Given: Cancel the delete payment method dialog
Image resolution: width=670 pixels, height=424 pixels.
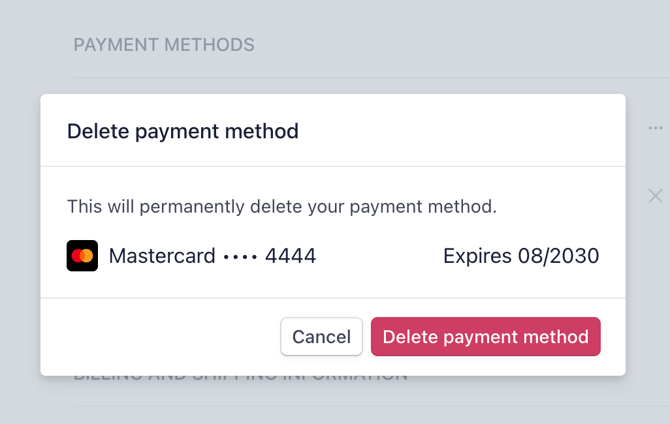Looking at the screenshot, I should [321, 337].
